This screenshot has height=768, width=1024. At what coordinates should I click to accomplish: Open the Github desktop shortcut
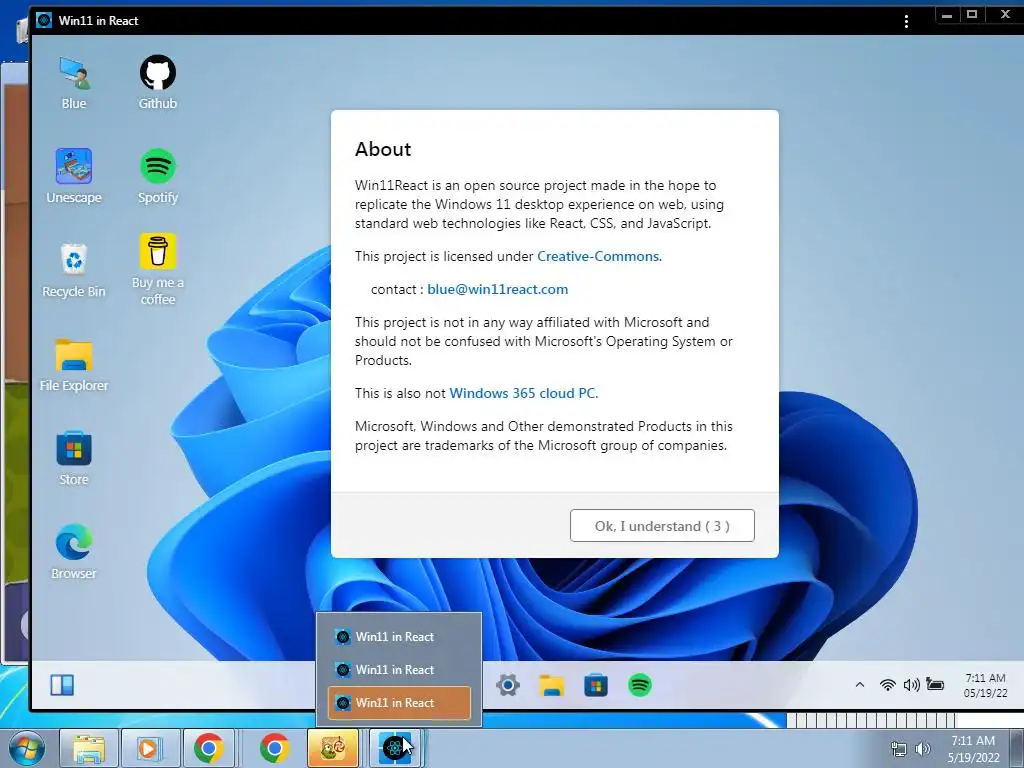tap(157, 83)
